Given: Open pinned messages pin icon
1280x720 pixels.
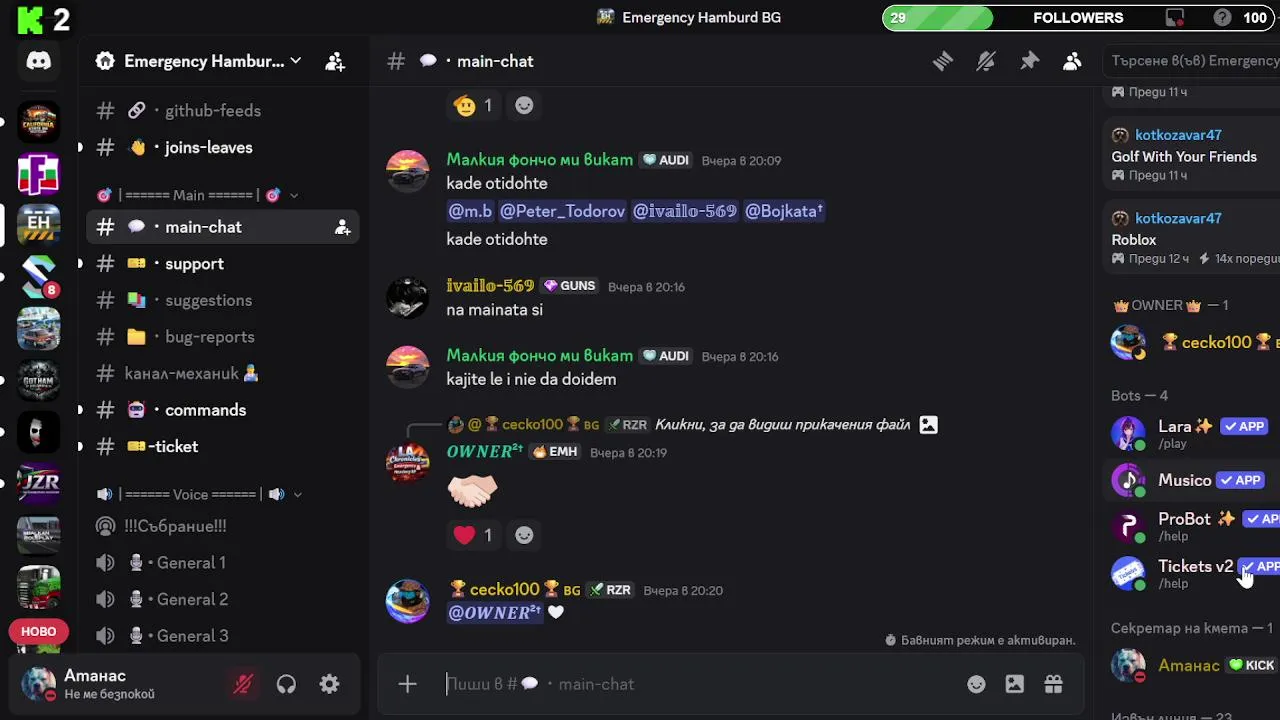Looking at the screenshot, I should (x=1029, y=61).
